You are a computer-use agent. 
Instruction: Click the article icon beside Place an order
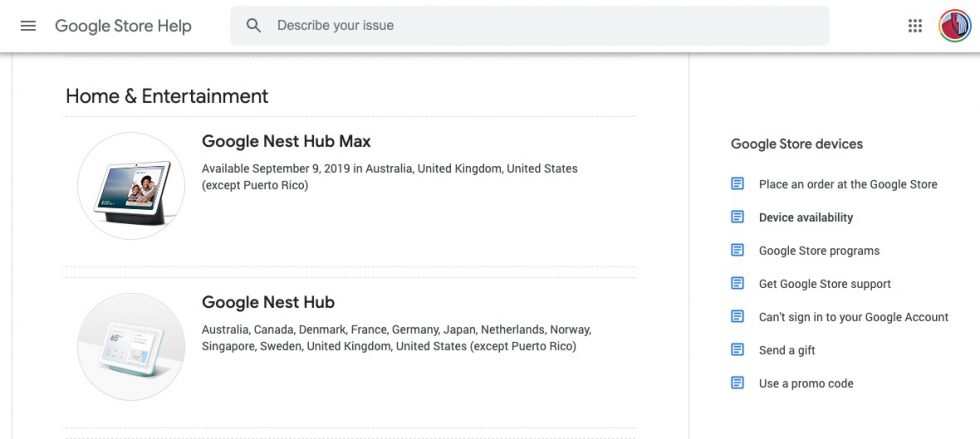coord(738,184)
